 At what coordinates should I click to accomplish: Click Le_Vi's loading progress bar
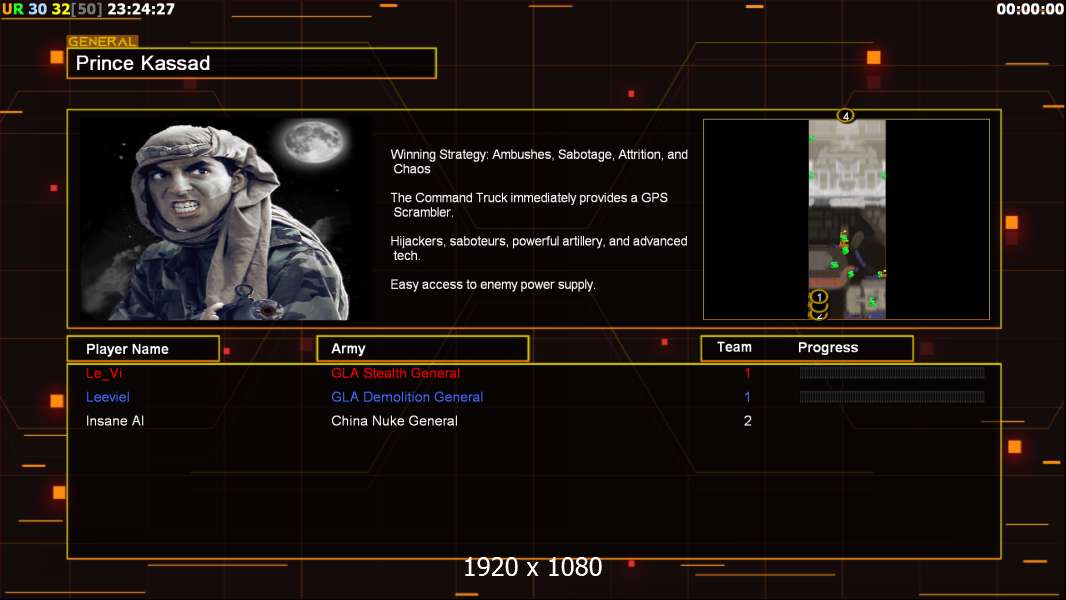coord(892,372)
